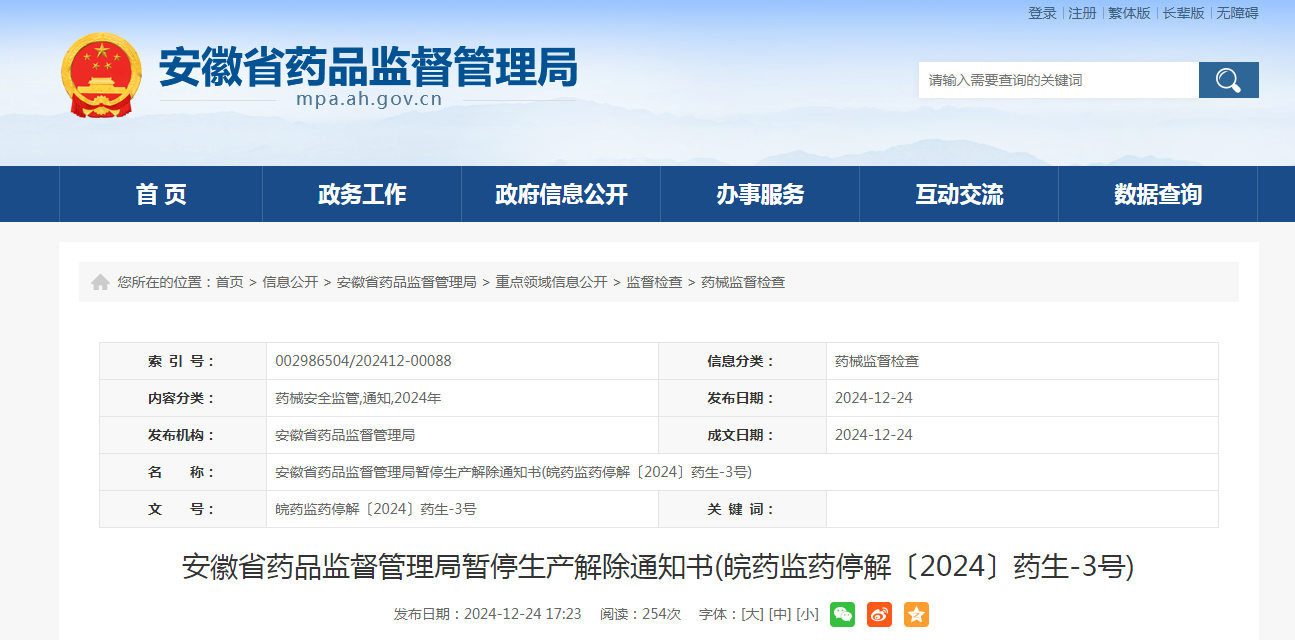Set font size to medium [中]
Viewport: 1295px width, 640px height.
point(779,614)
